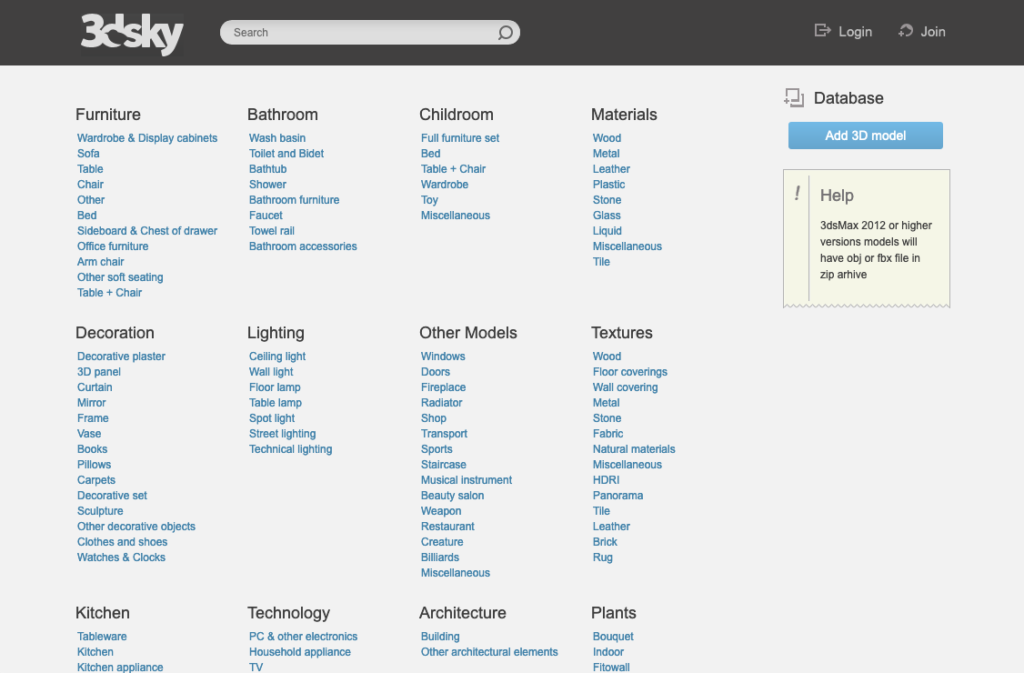Open the Join link
The height and width of the screenshot is (673, 1024).
[x=933, y=32]
